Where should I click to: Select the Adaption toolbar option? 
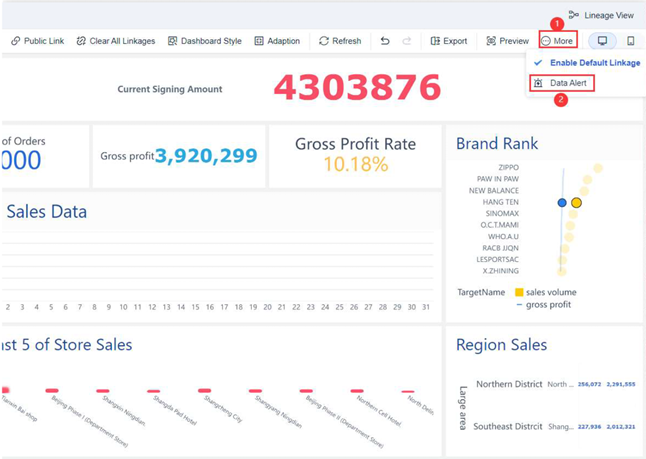pyautogui.click(x=277, y=41)
